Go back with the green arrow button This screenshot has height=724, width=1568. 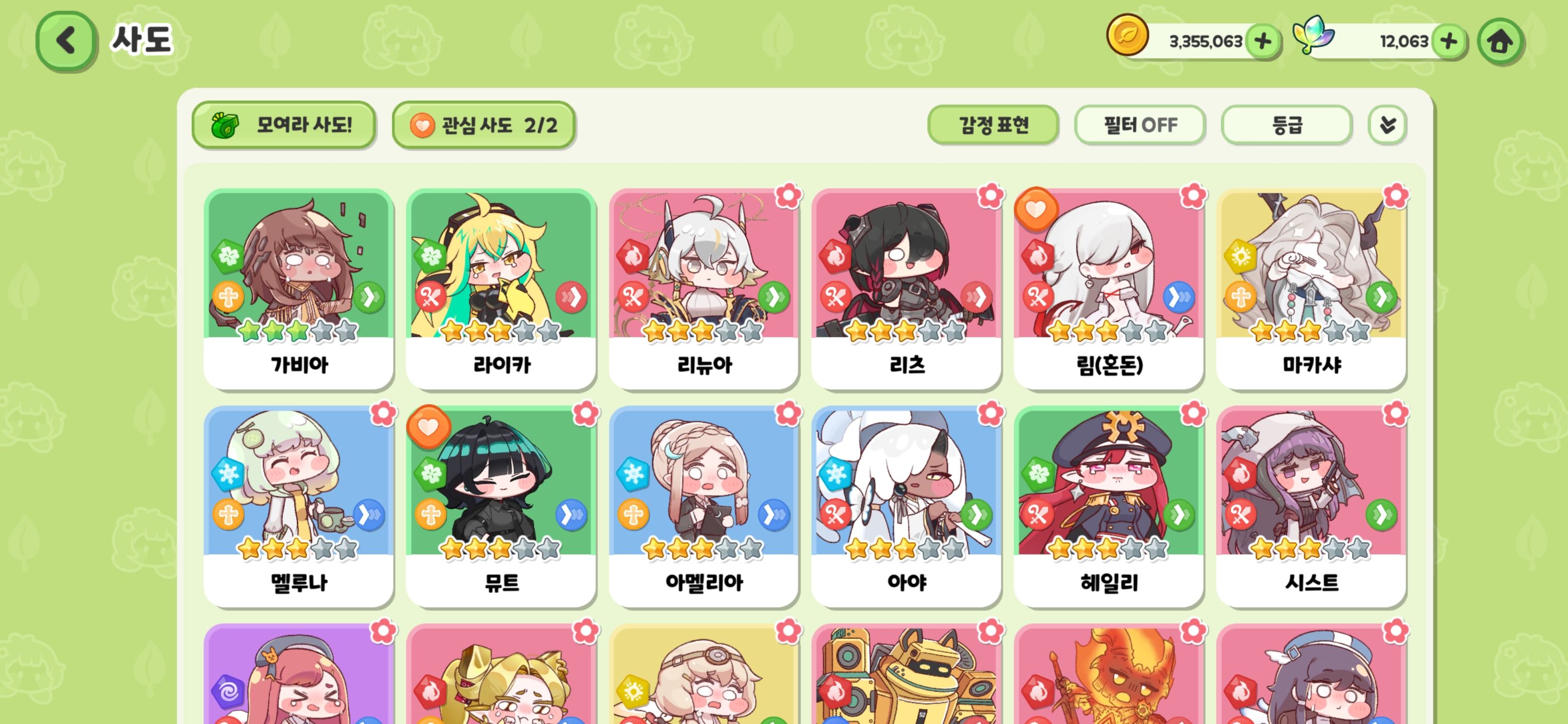coord(66,41)
